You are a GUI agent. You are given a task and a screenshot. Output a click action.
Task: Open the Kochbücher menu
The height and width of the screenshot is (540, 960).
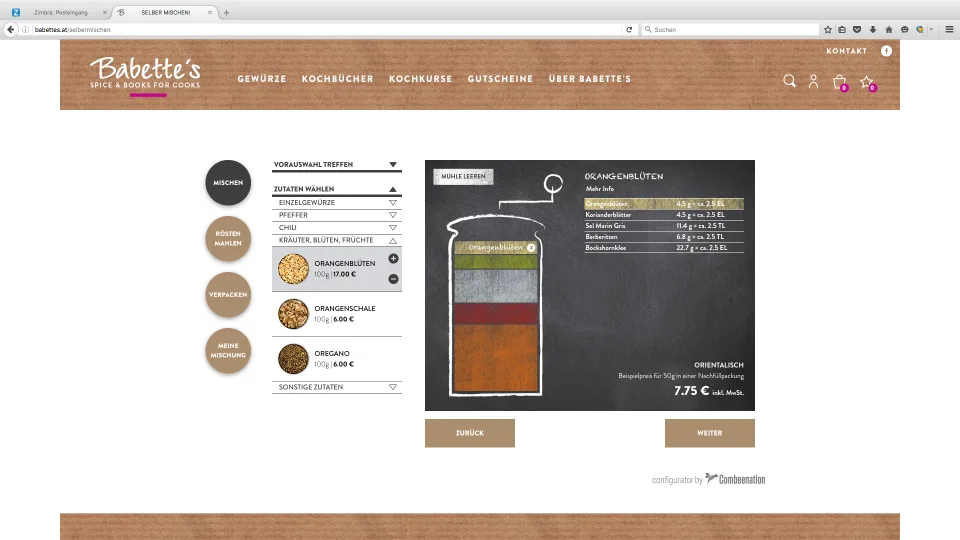(x=337, y=79)
